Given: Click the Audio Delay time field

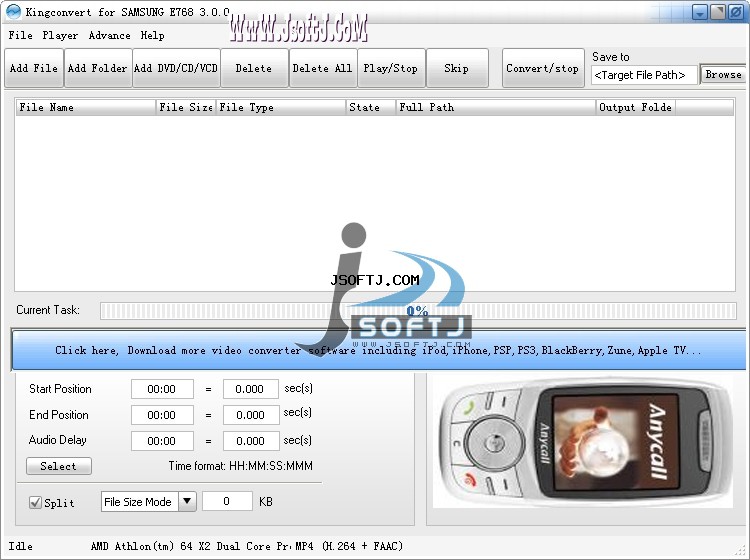Looking at the screenshot, I should pos(162,440).
